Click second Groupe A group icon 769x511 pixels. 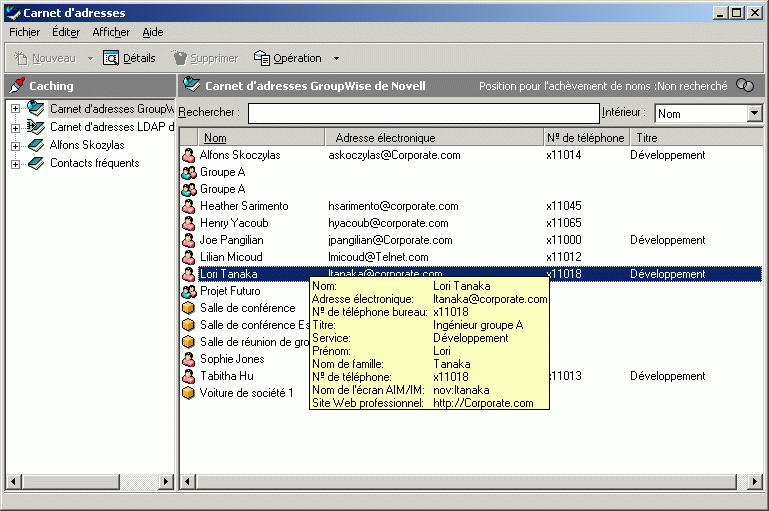[189, 189]
